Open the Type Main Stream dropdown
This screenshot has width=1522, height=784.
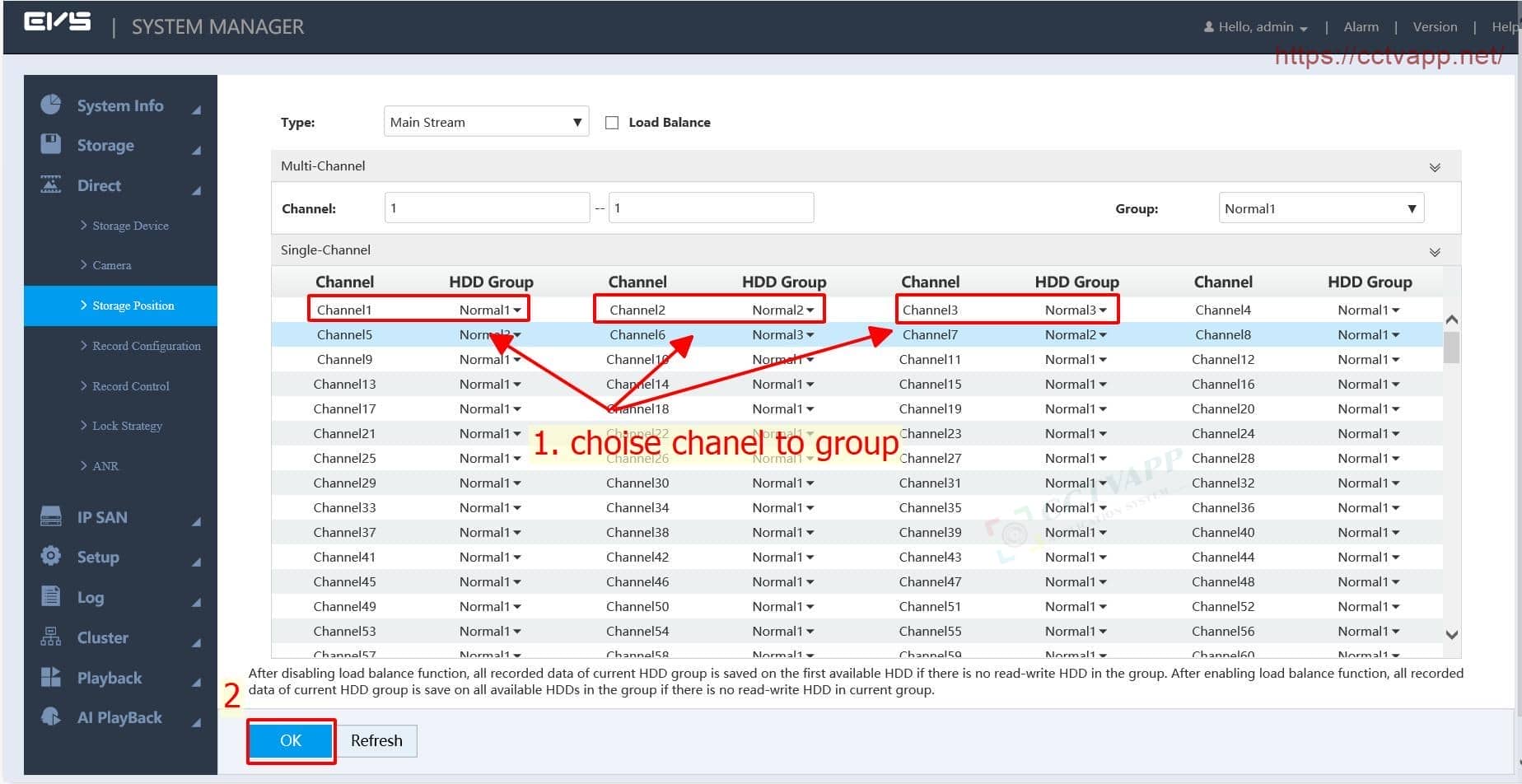[486, 122]
